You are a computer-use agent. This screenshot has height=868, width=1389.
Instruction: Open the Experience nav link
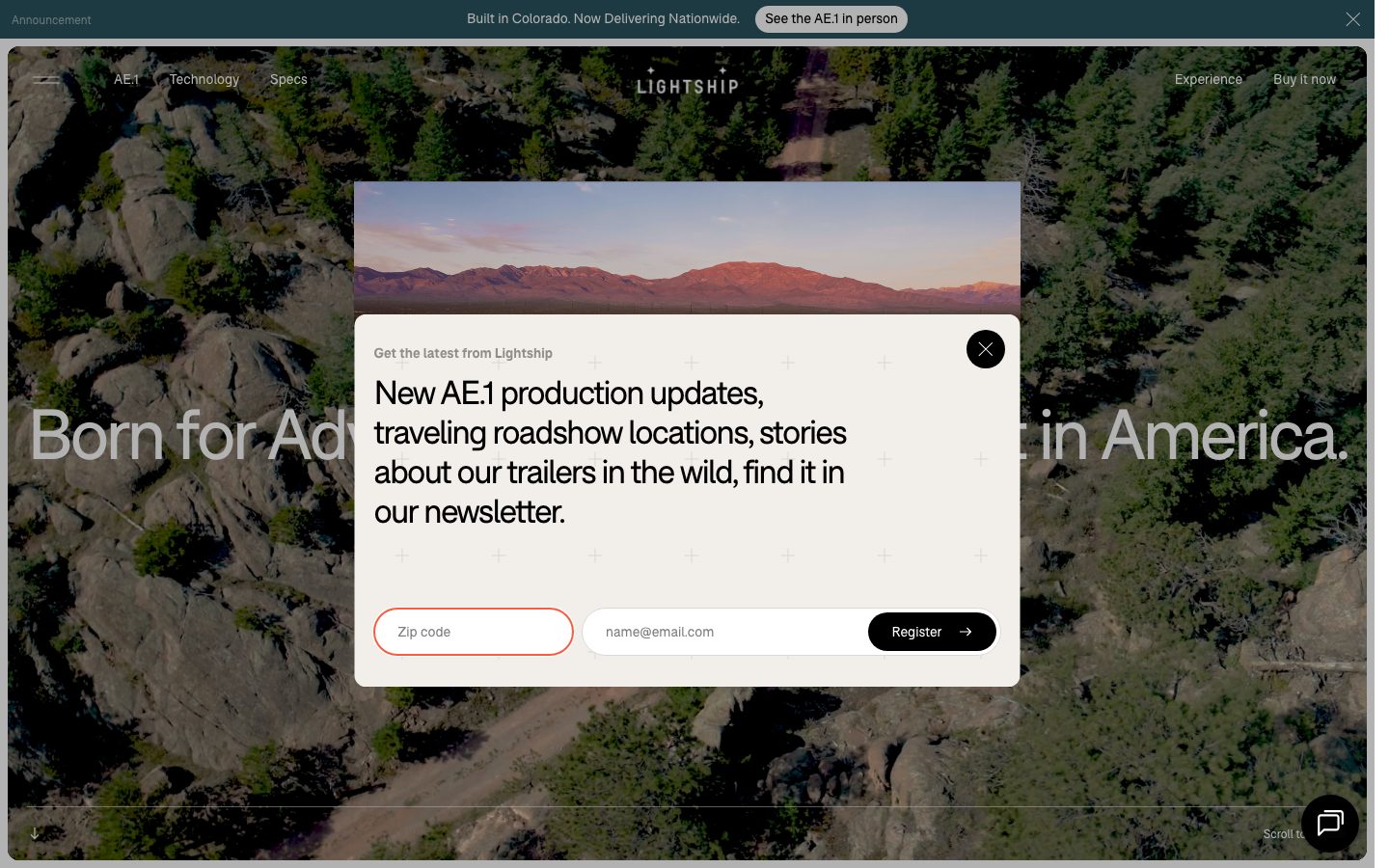coord(1208,79)
